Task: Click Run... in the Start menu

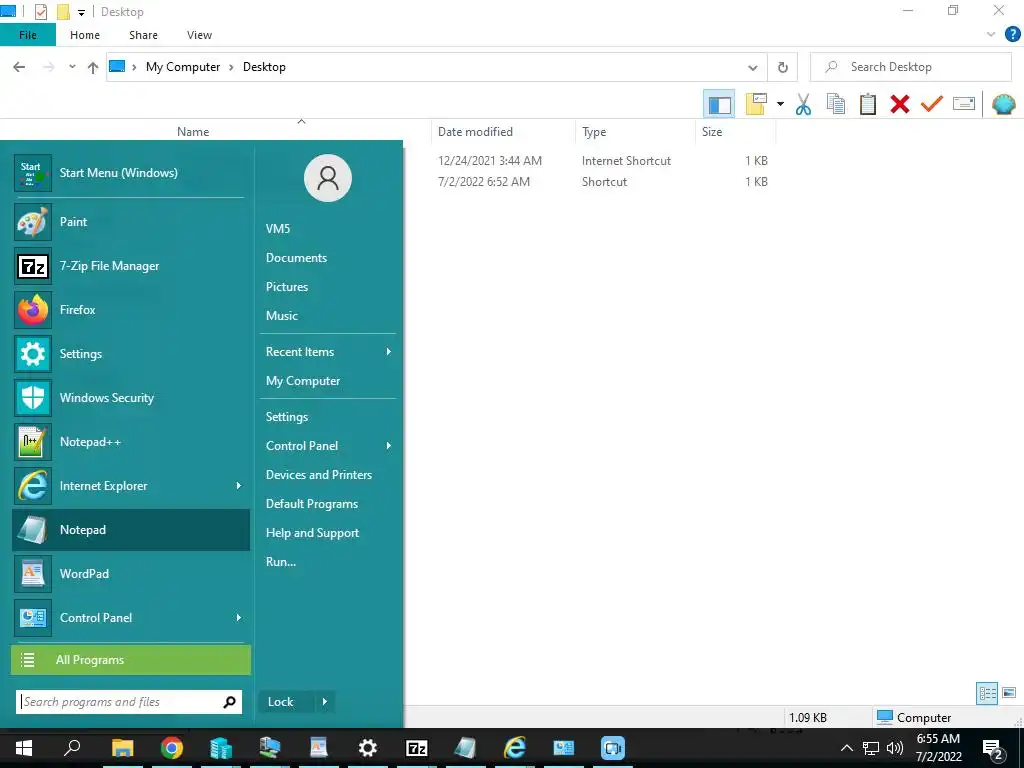Action: click(x=281, y=562)
